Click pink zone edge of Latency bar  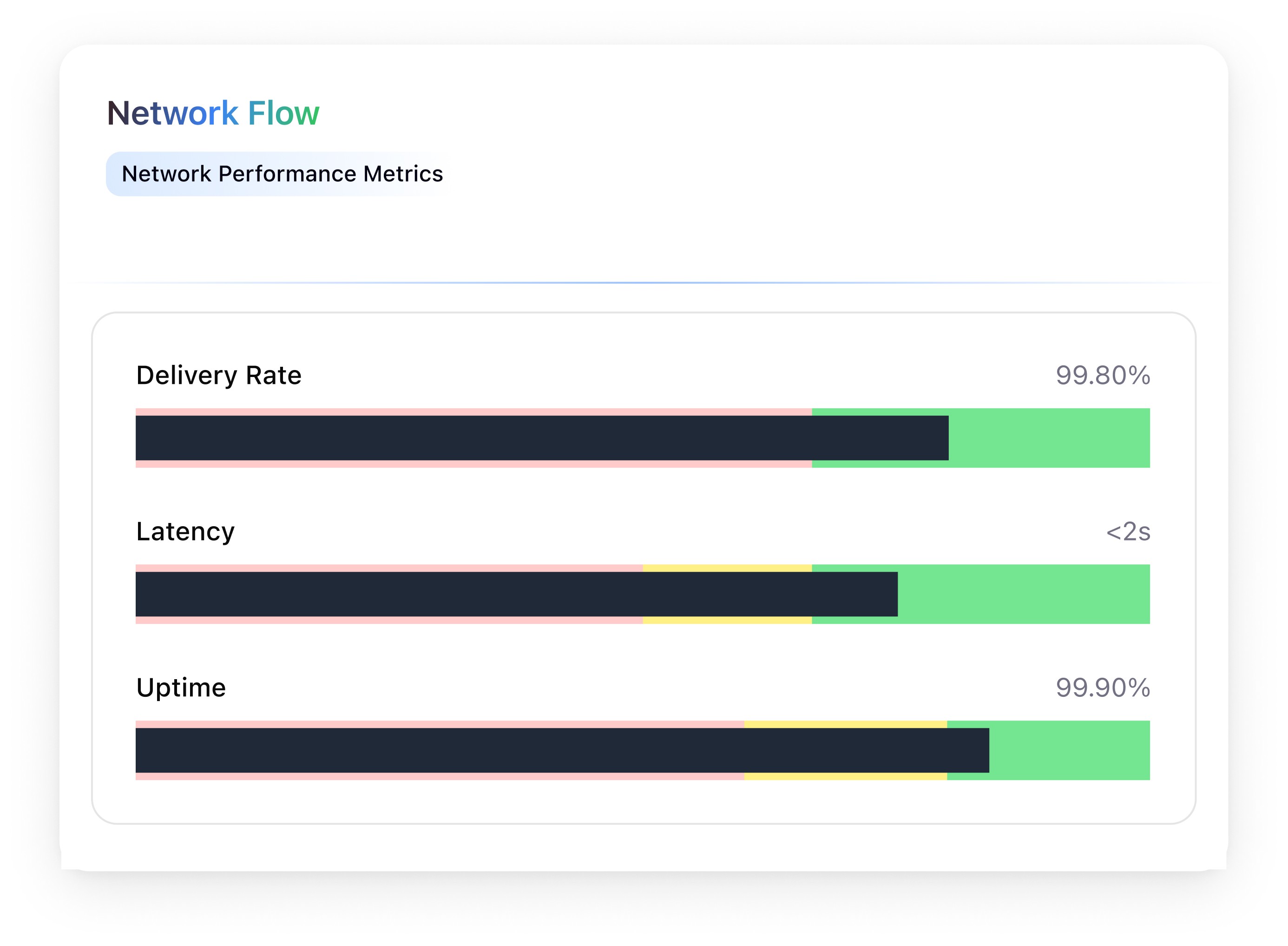click(x=389, y=568)
